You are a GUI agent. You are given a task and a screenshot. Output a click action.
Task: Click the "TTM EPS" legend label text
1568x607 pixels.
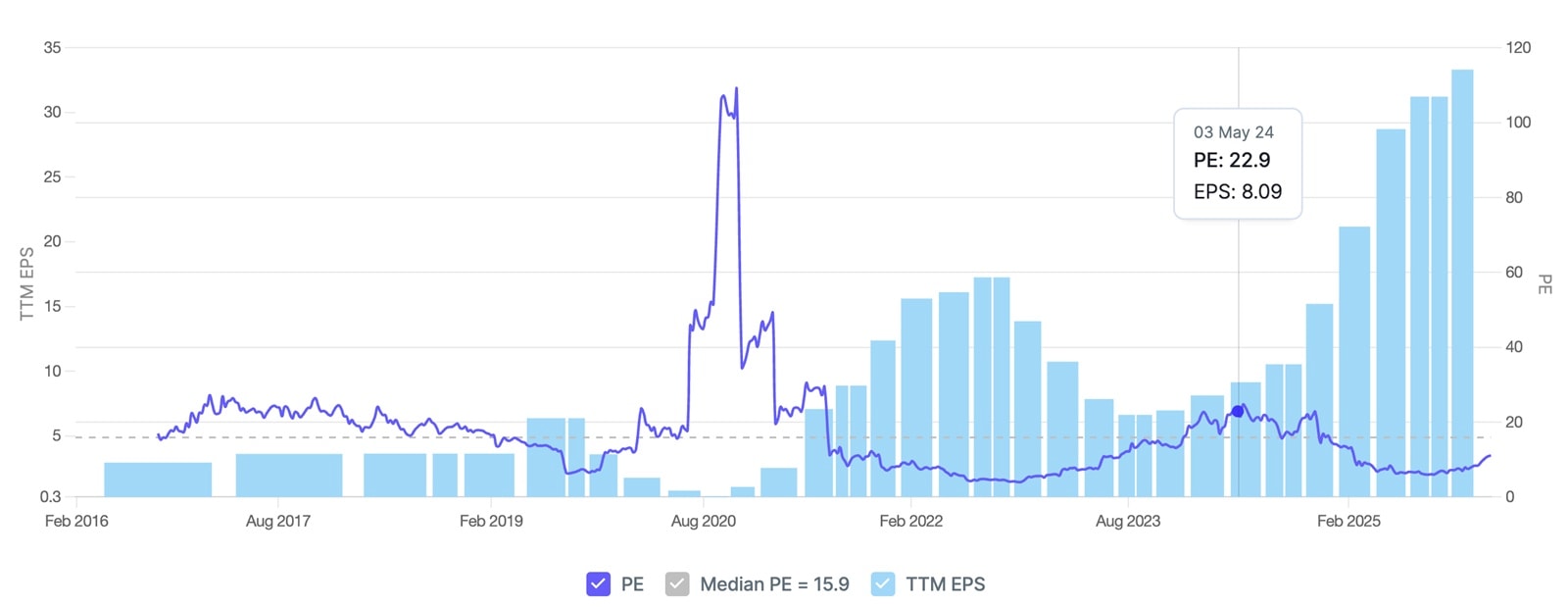pyautogui.click(x=945, y=584)
